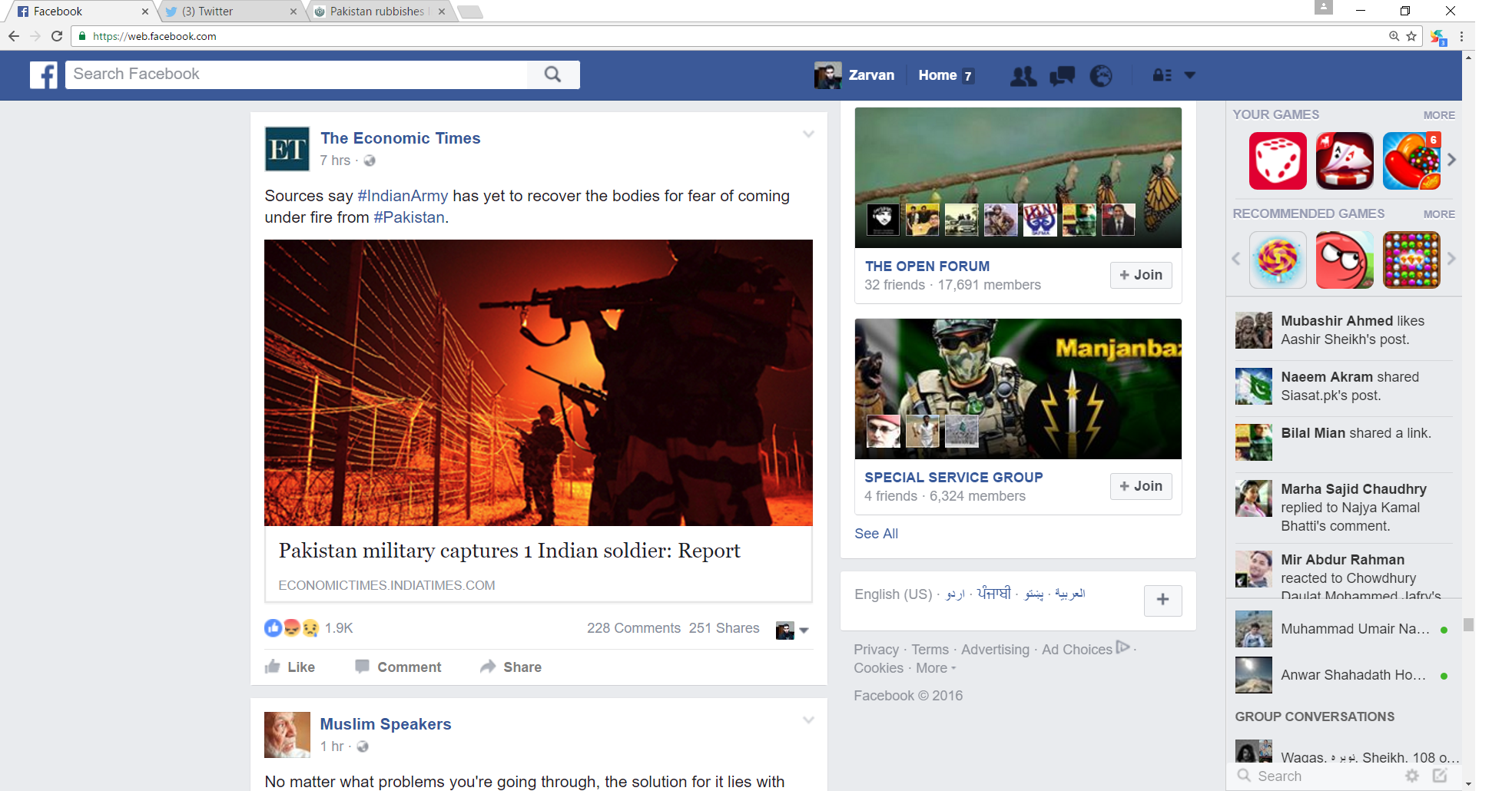The width and height of the screenshot is (1512, 791).
Task: Open chat with Anwar Shahadath Ho…
Action: pyautogui.click(x=1343, y=675)
